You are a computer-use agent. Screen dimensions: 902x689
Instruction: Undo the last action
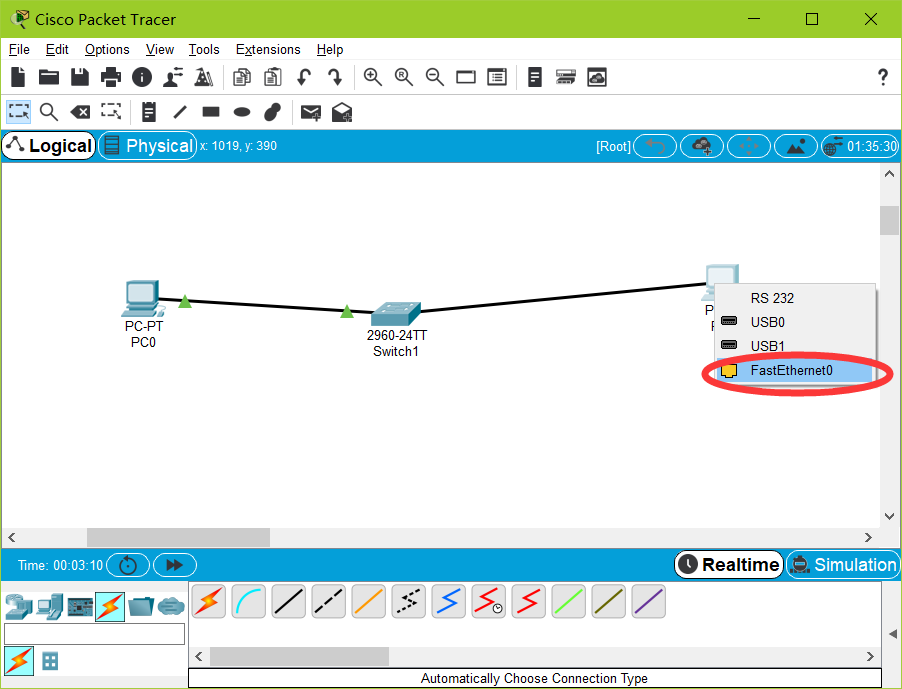tap(304, 77)
